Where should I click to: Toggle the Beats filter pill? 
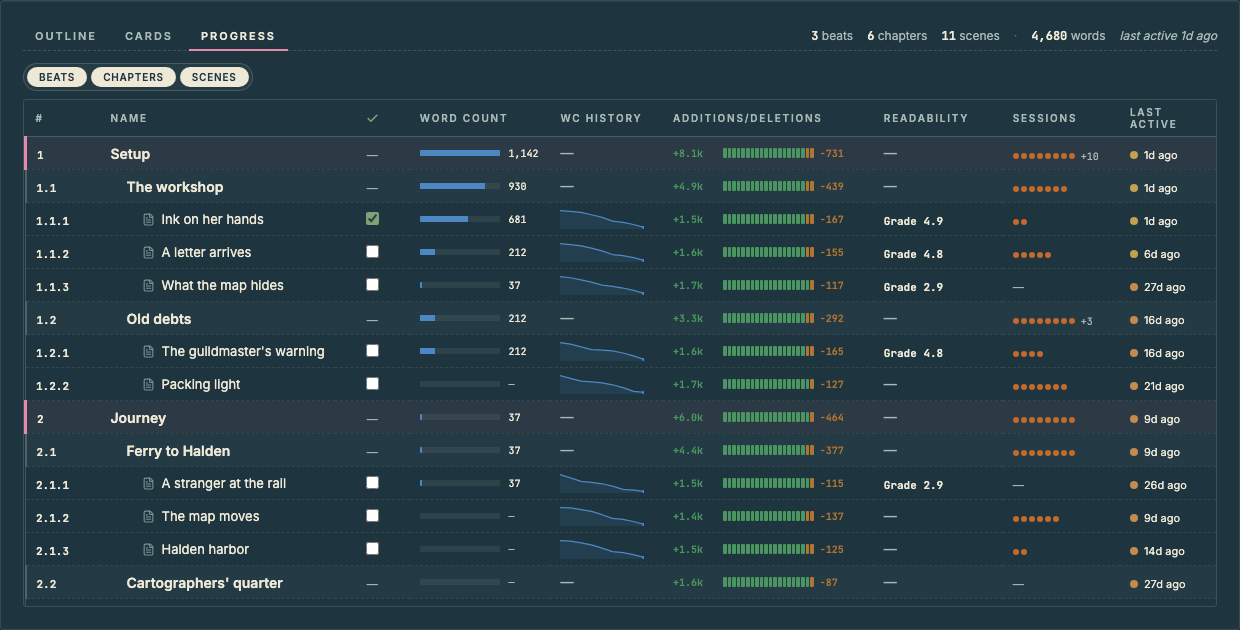57,77
